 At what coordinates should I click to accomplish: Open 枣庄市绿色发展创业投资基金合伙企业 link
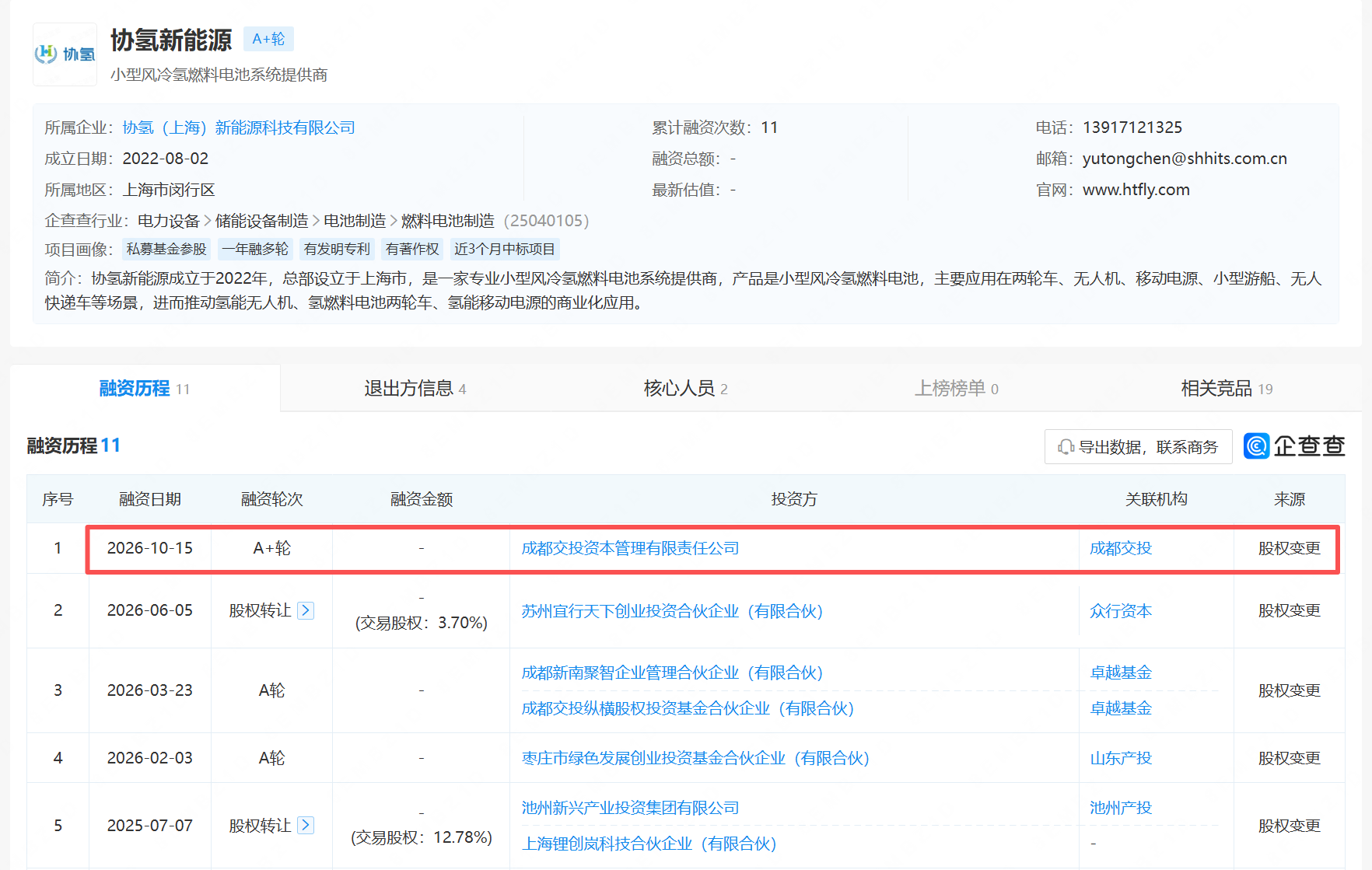tap(695, 758)
